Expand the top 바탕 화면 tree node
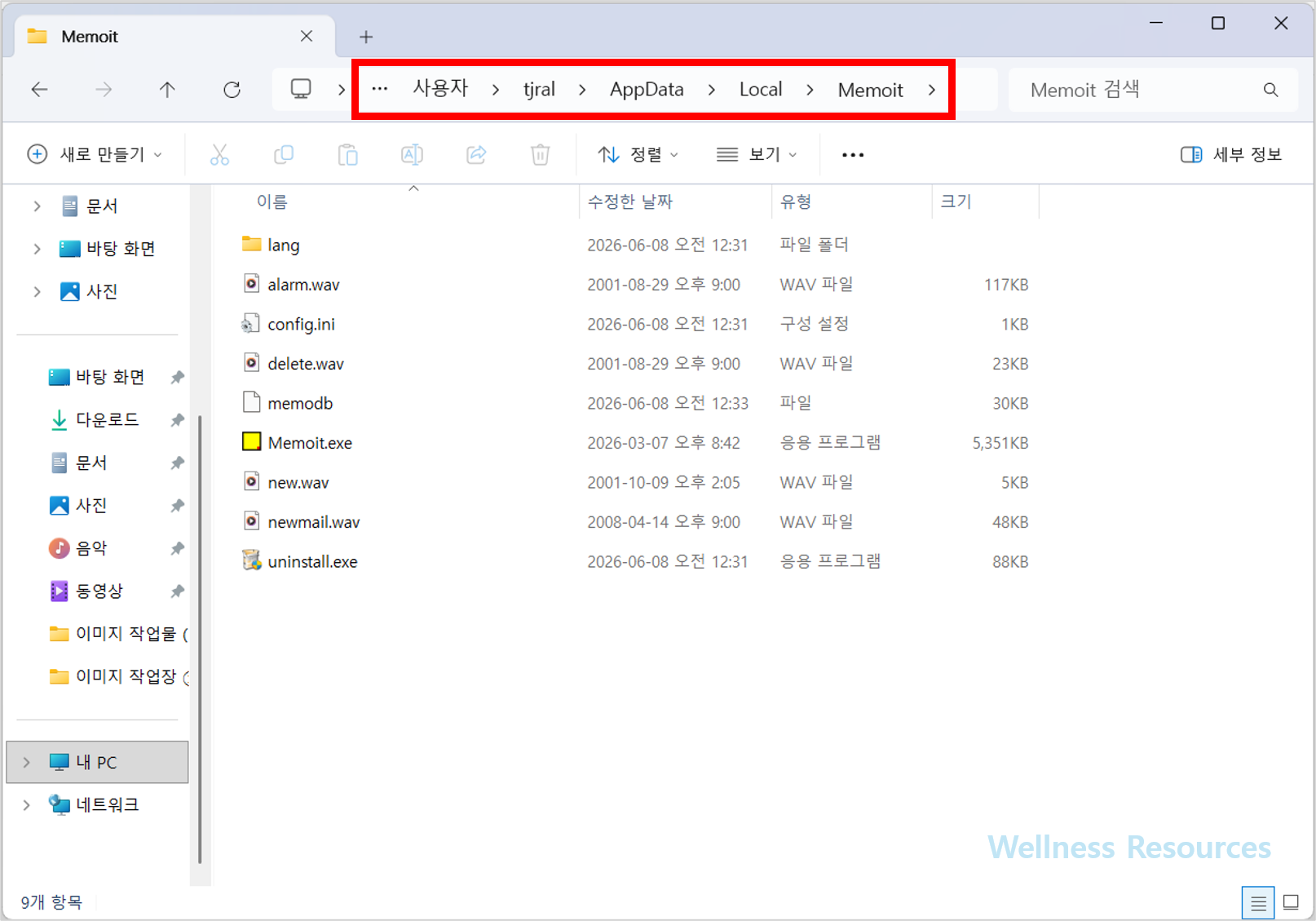The image size is (1316, 921). [37, 249]
